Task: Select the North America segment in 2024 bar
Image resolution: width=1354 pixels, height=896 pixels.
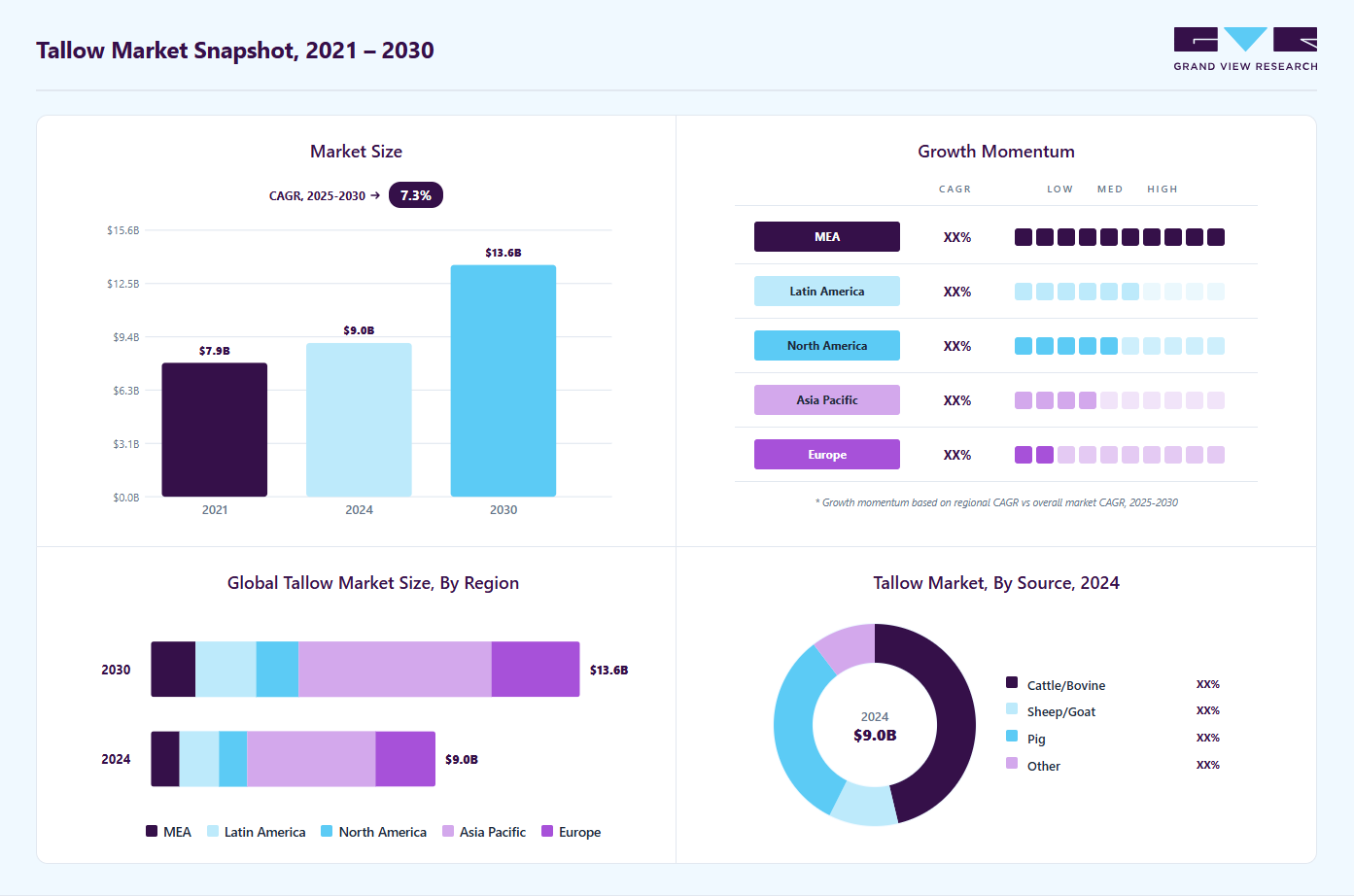Action: [x=233, y=759]
